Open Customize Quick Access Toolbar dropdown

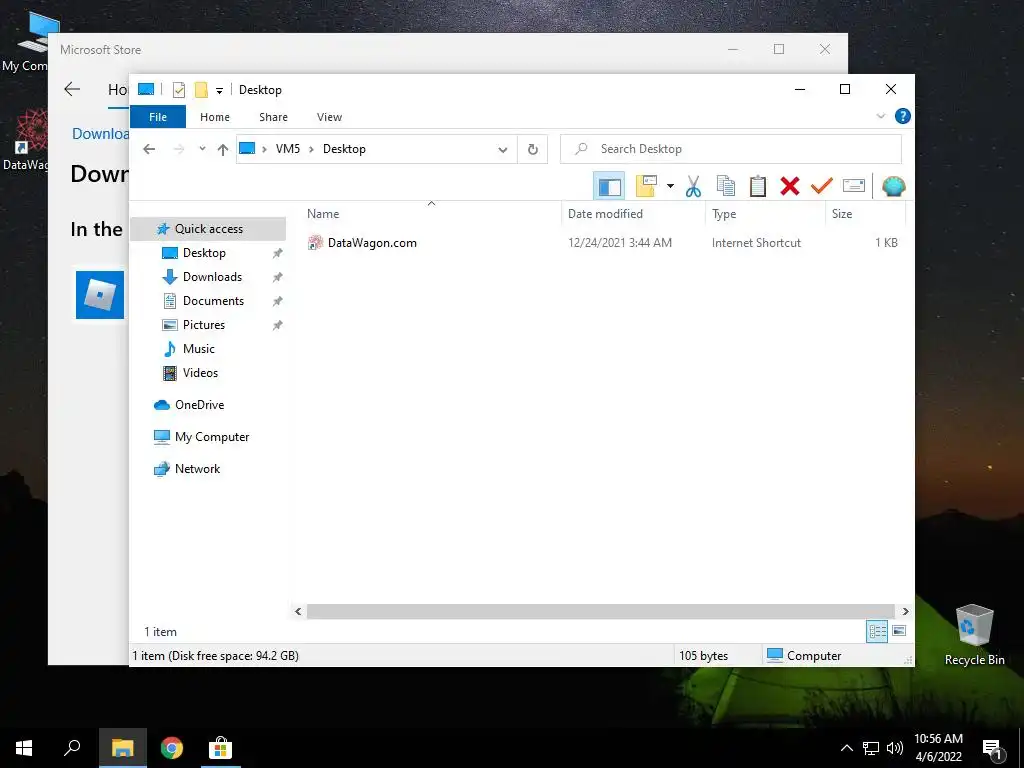coord(219,91)
